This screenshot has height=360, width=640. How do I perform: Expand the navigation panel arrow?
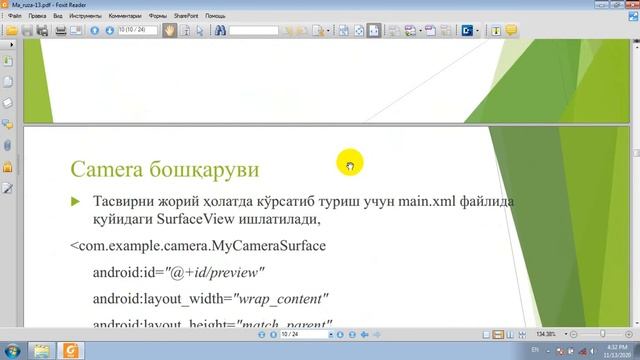[x=11, y=44]
